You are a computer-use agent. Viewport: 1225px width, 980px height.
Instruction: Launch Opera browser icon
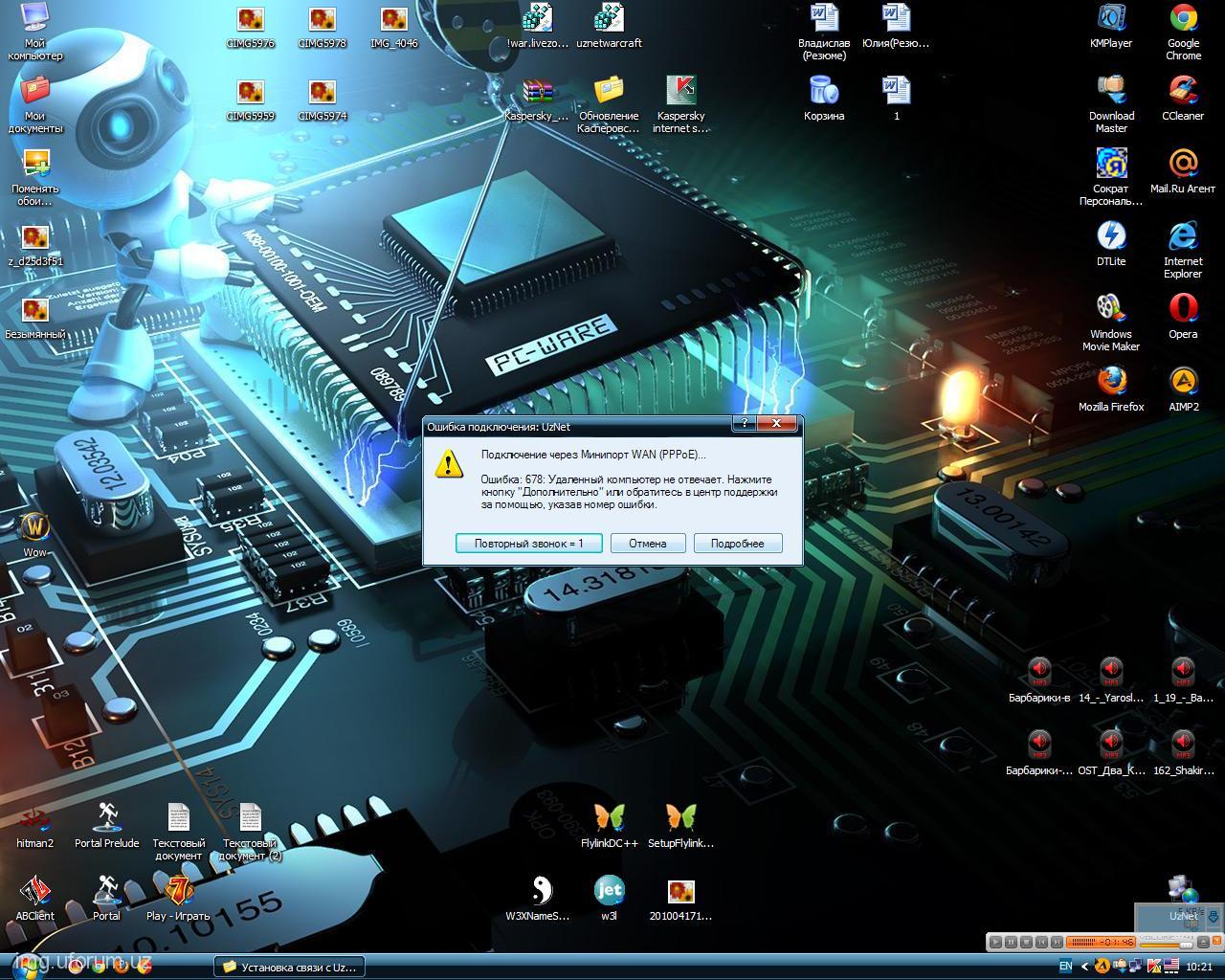tap(1184, 318)
